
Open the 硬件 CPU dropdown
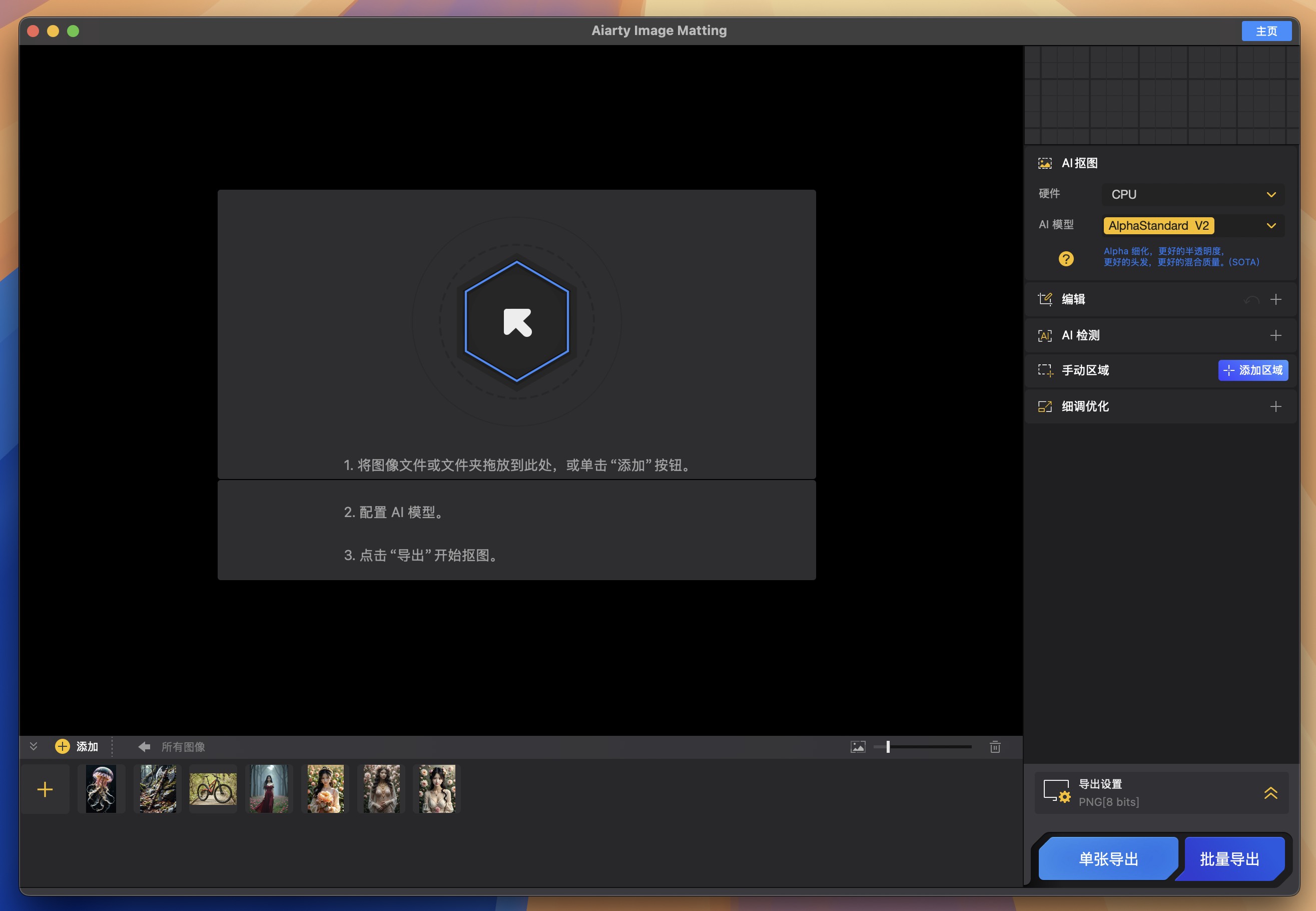coord(1192,194)
